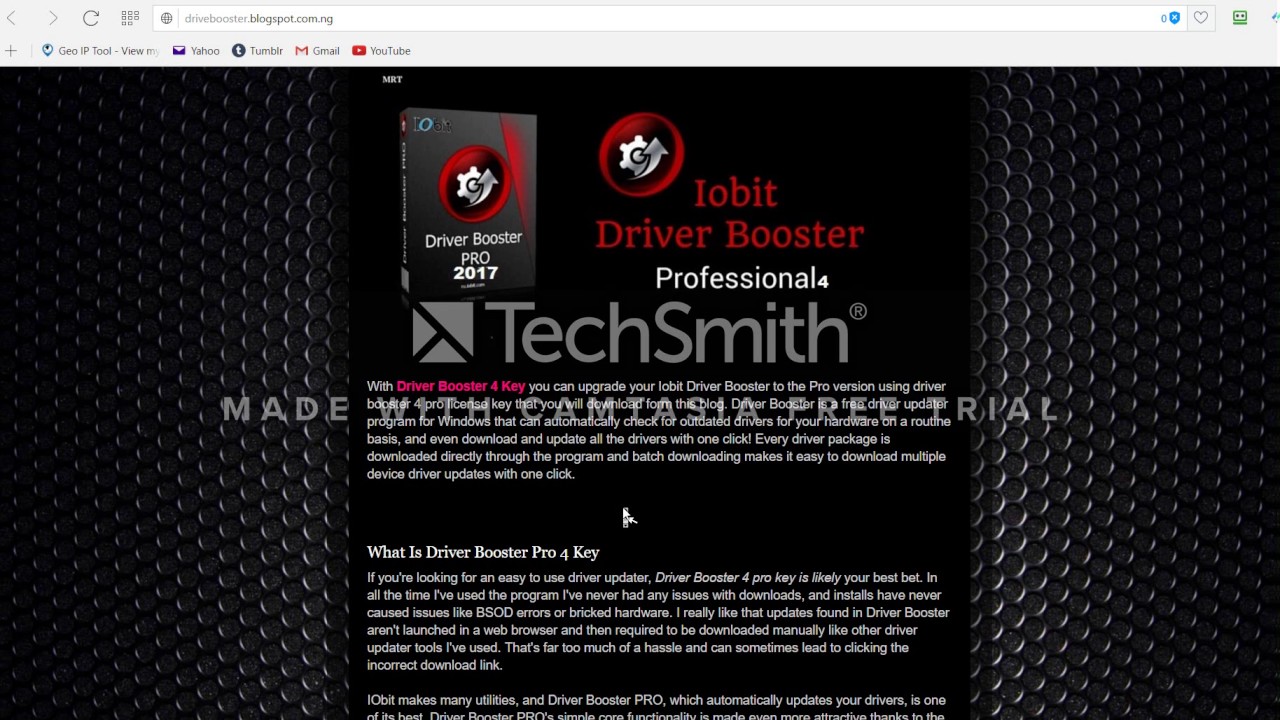This screenshot has width=1280, height=720.
Task: Go back to the previous page
Action: click(12, 18)
